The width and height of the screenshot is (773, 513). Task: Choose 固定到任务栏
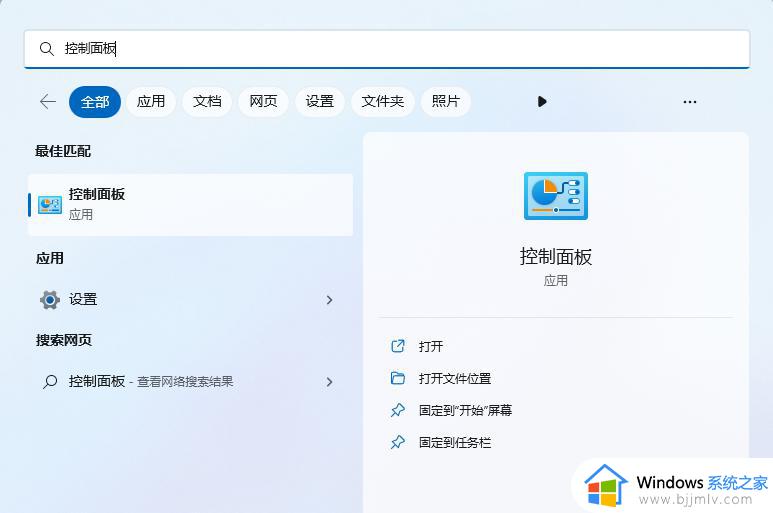pos(455,443)
